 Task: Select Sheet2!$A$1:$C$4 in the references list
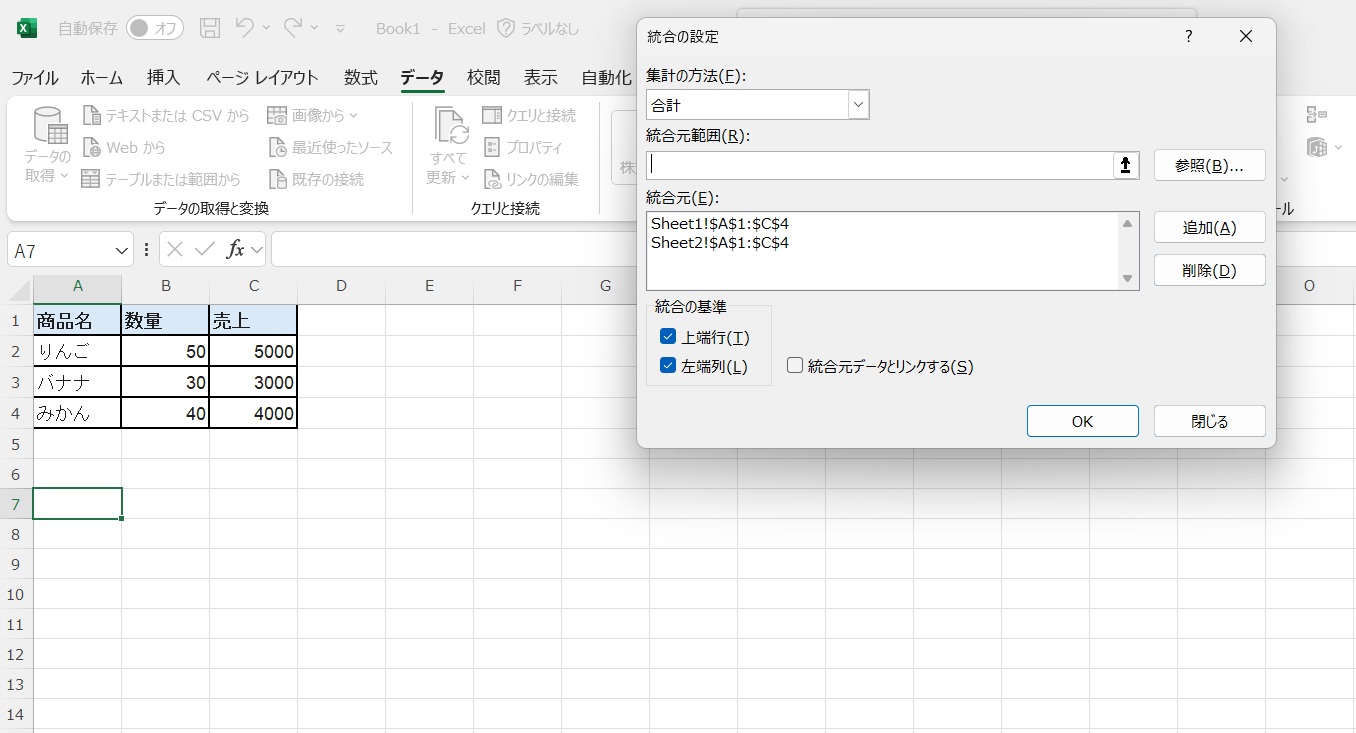pos(720,242)
